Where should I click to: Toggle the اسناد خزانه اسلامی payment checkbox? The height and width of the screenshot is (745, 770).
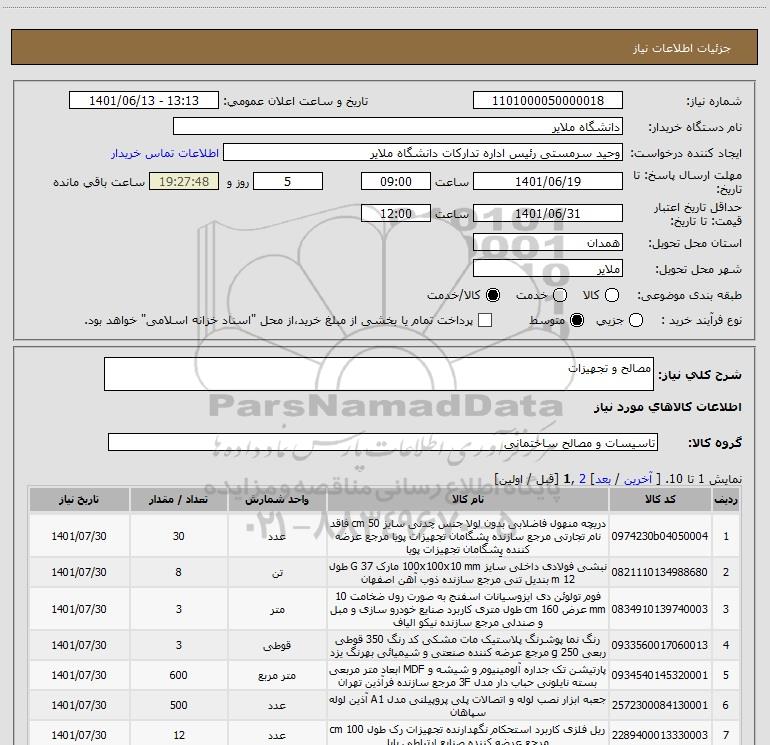point(485,320)
